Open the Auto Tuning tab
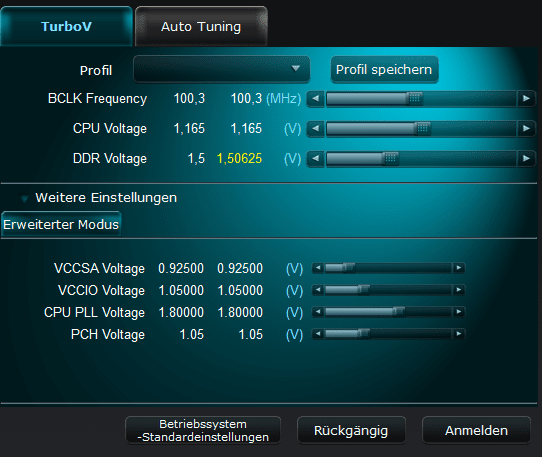Screen dimensions: 542x457 201,26
